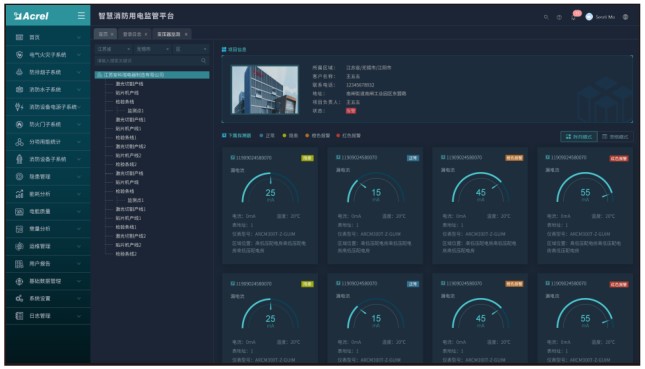Expand the 能耗分析 menu chevron
645x369 pixels.
pos(79,194)
